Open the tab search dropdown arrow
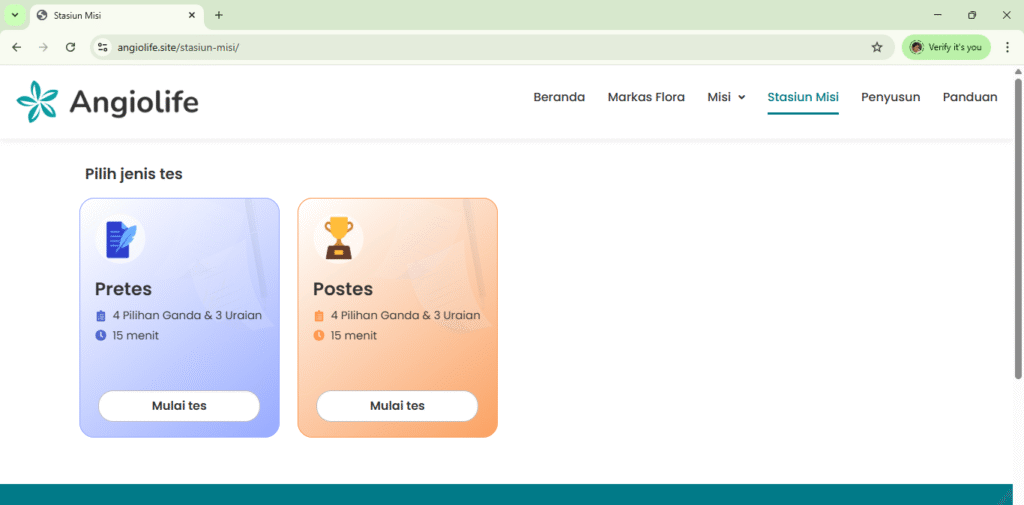This screenshot has height=505, width=1024. [x=14, y=15]
